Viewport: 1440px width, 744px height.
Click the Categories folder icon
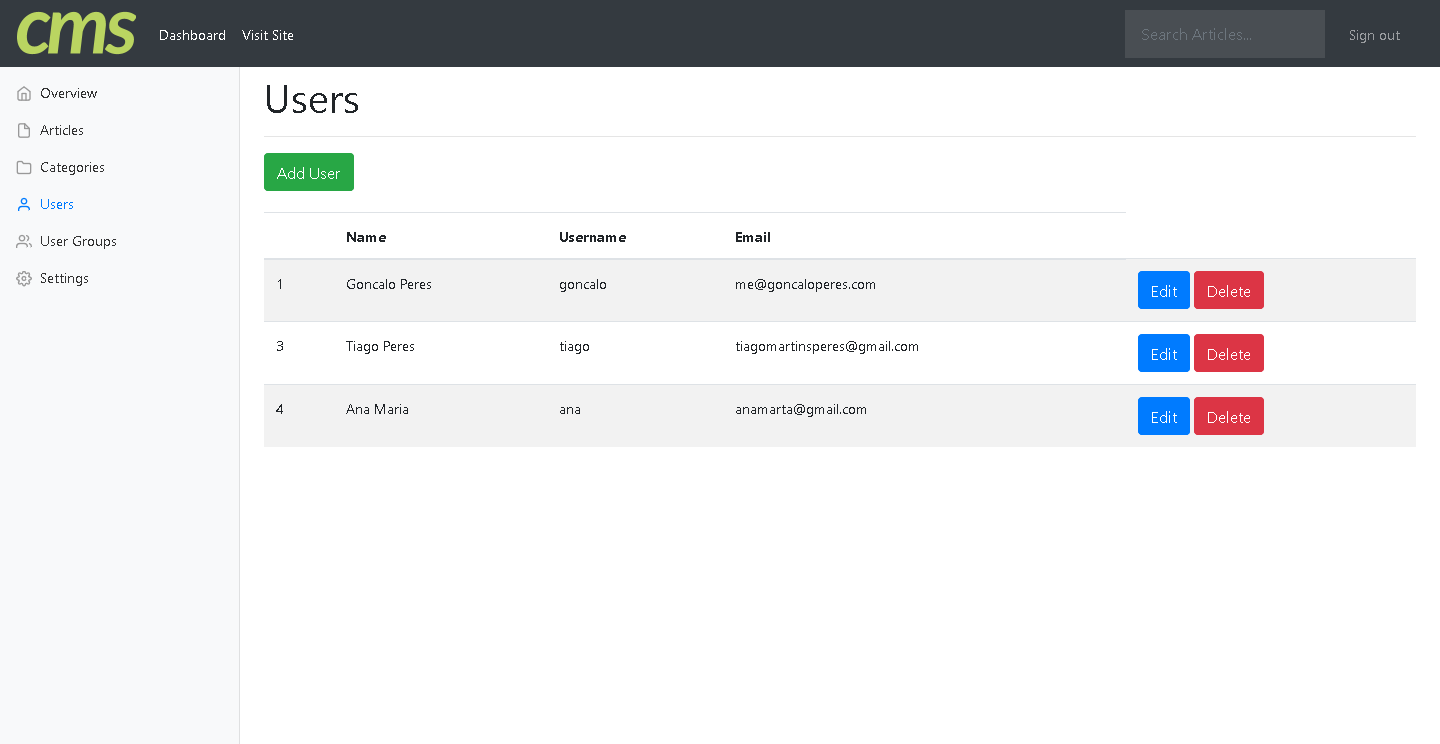tap(24, 168)
